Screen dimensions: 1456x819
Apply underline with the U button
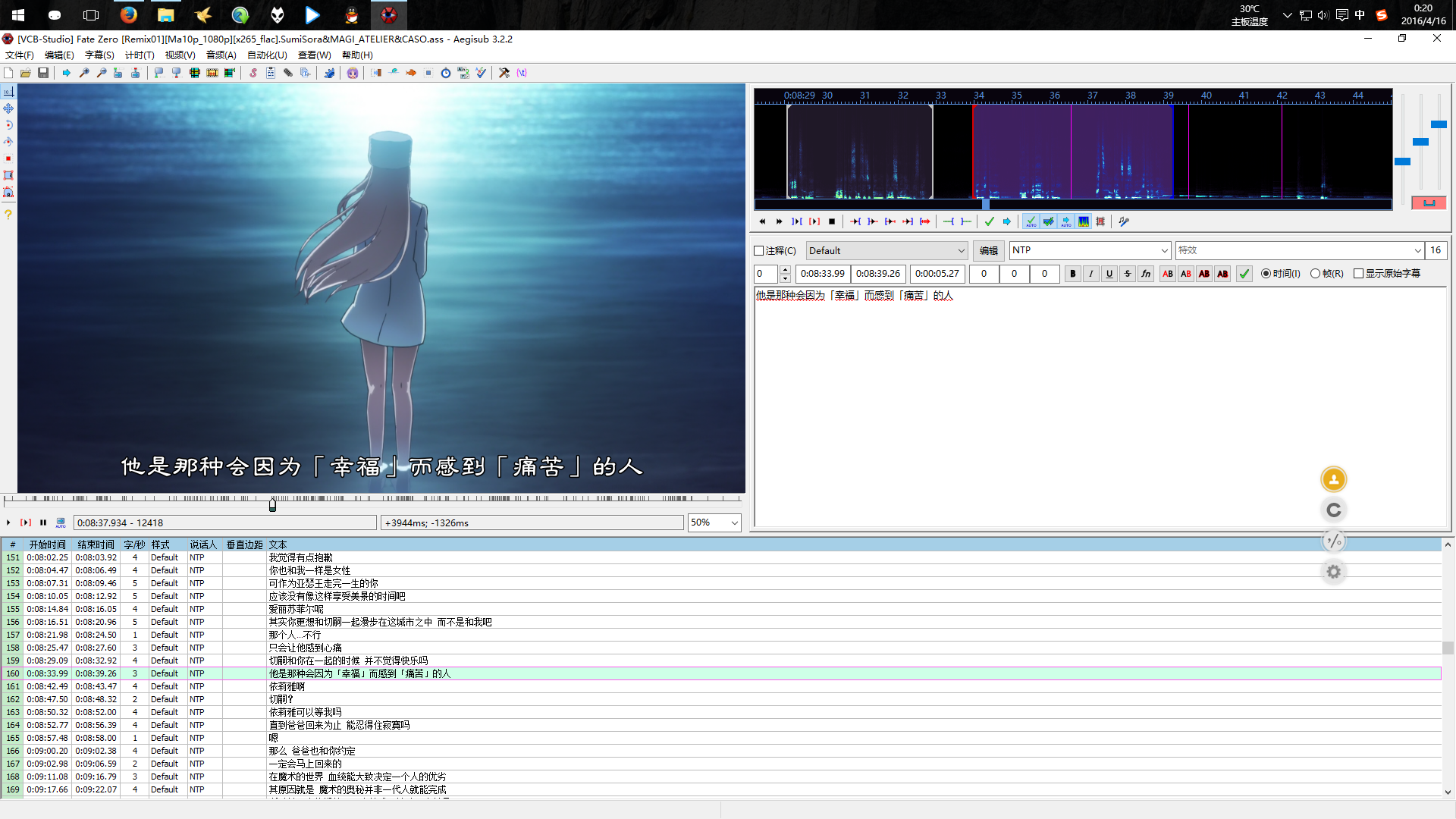pyautogui.click(x=1109, y=274)
